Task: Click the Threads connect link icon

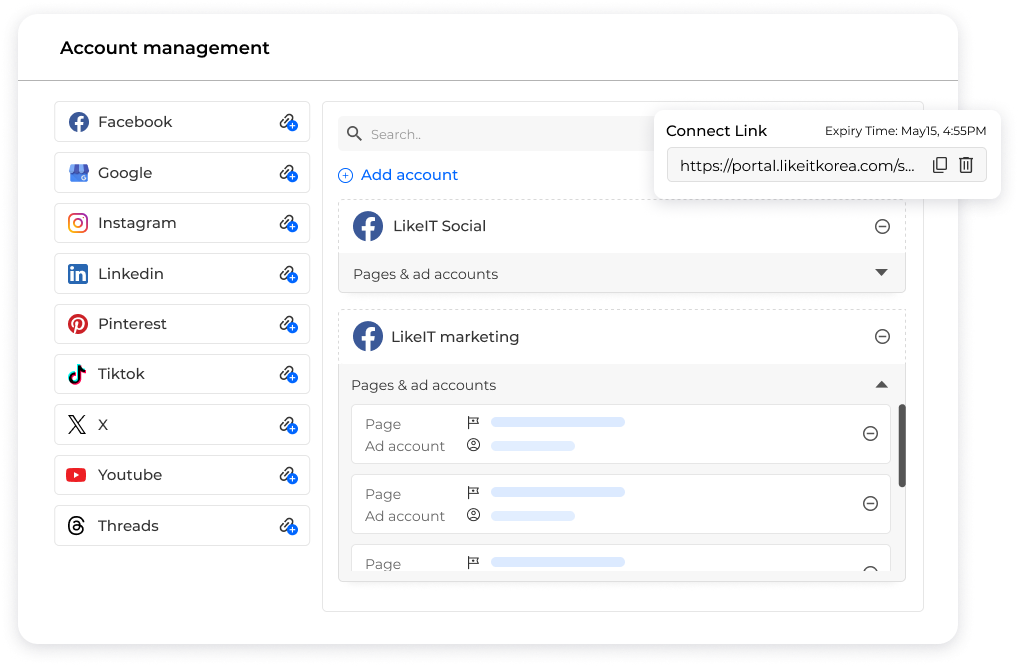Action: tap(289, 526)
